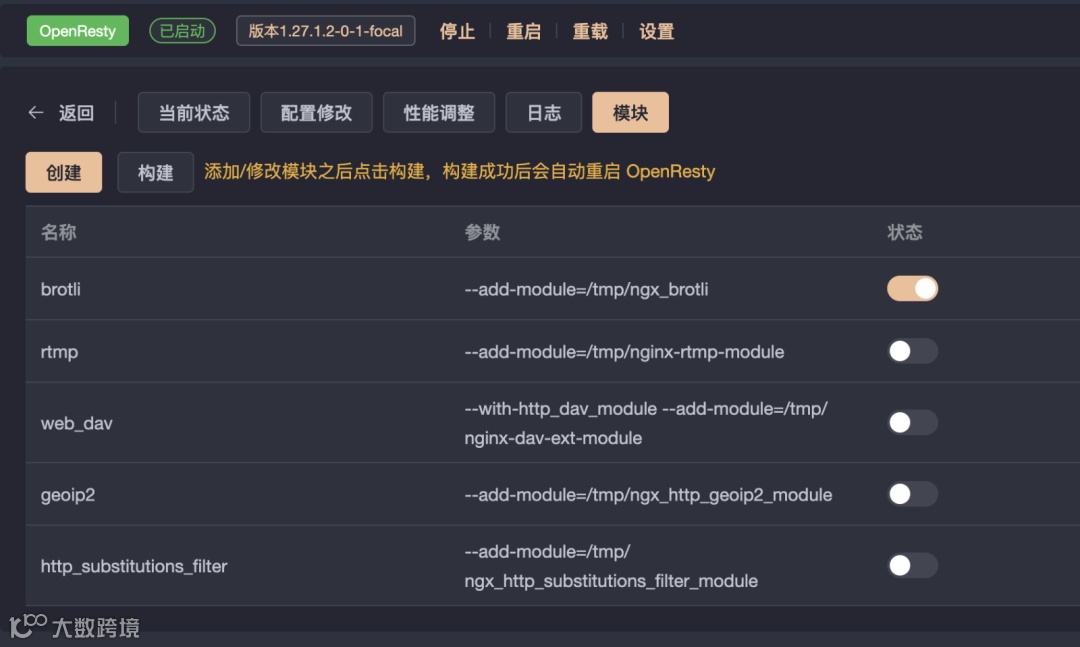
Task: Select the rtmp module name
Action: click(x=59, y=352)
